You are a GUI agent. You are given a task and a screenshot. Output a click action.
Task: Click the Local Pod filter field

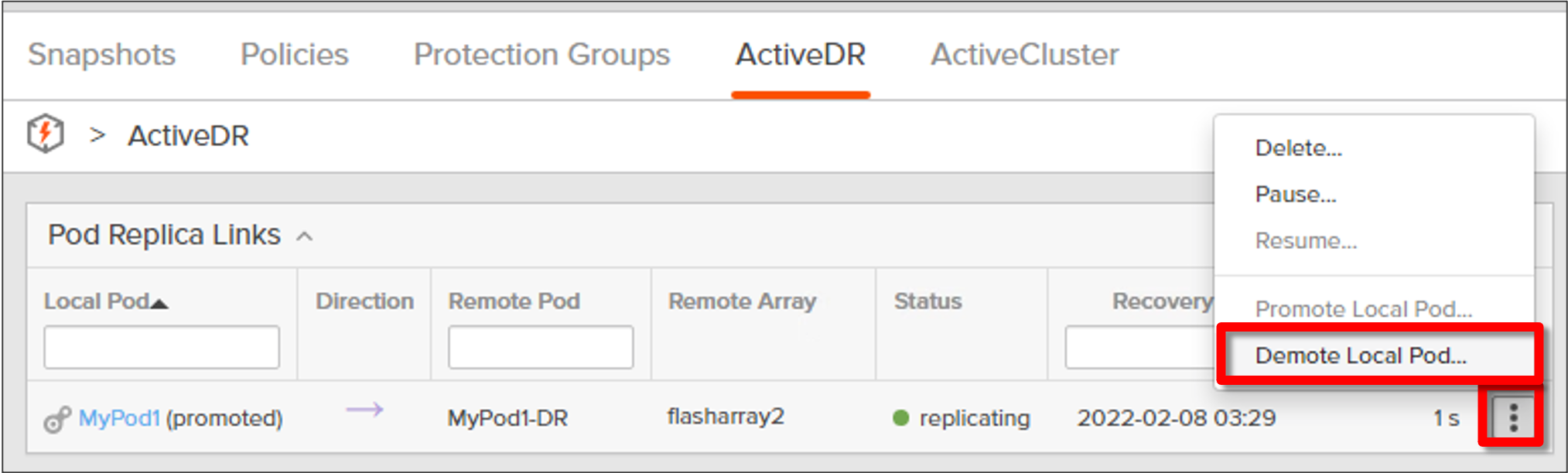pyautogui.click(x=162, y=347)
